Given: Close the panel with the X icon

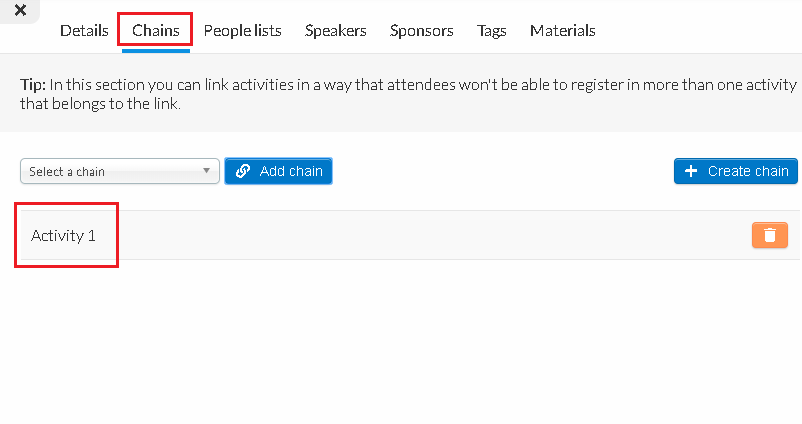Looking at the screenshot, I should pyautogui.click(x=20, y=10).
